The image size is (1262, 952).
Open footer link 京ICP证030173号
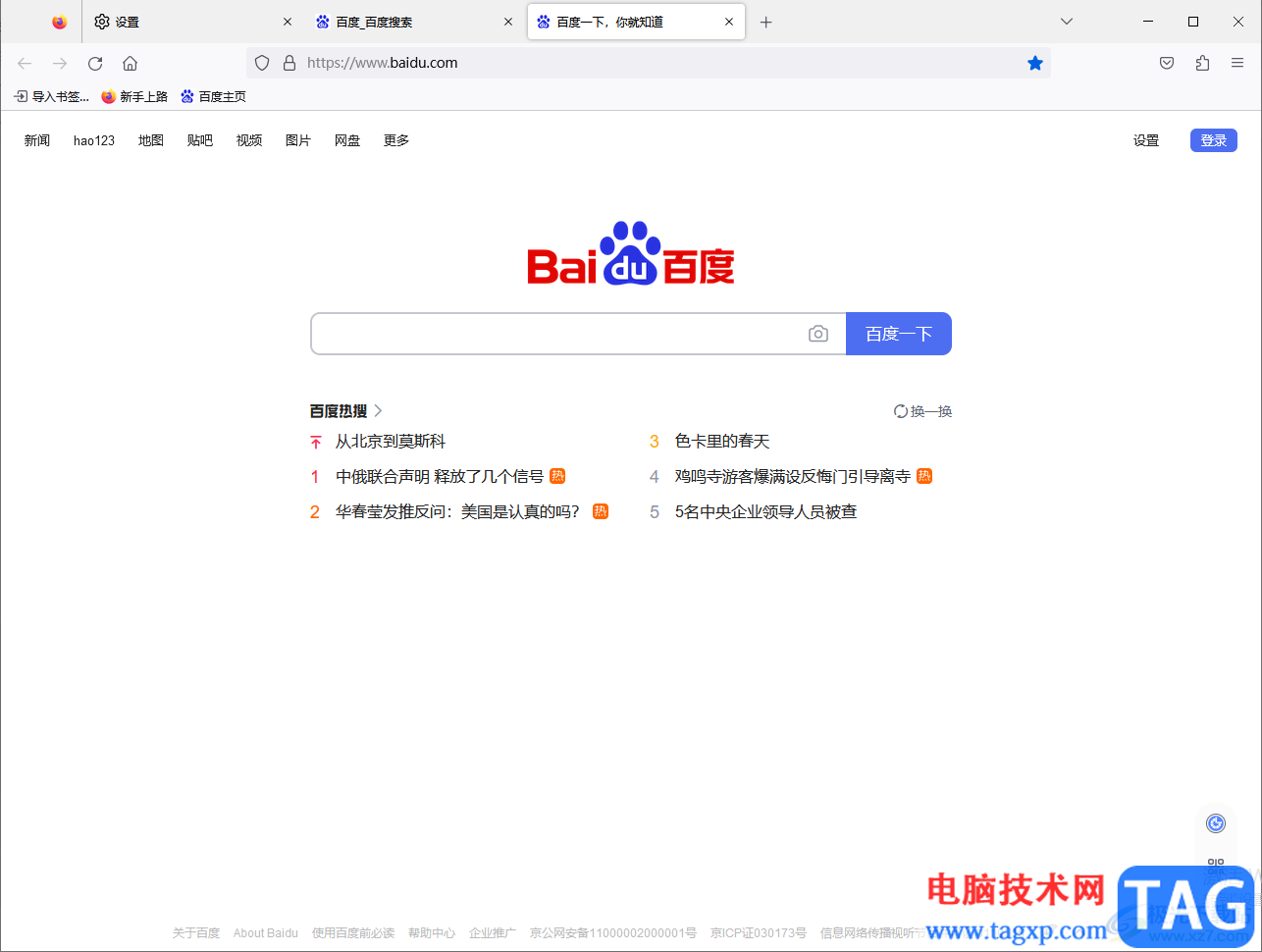tap(759, 933)
